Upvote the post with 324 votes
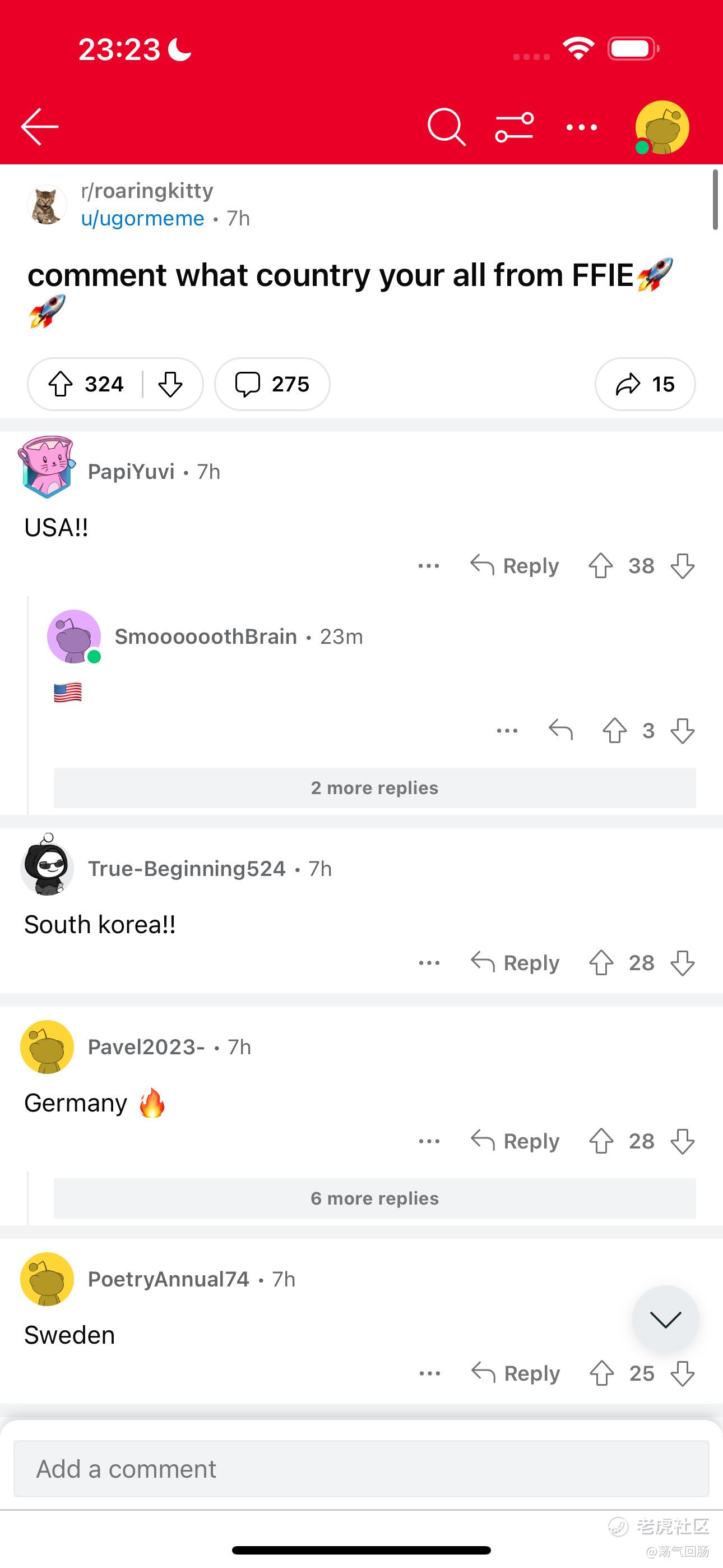Image resolution: width=723 pixels, height=1568 pixels. pyautogui.click(x=61, y=384)
